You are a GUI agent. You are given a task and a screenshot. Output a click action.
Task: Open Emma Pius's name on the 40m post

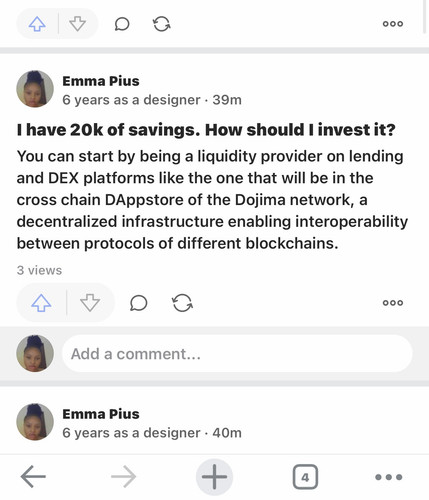coord(101,414)
